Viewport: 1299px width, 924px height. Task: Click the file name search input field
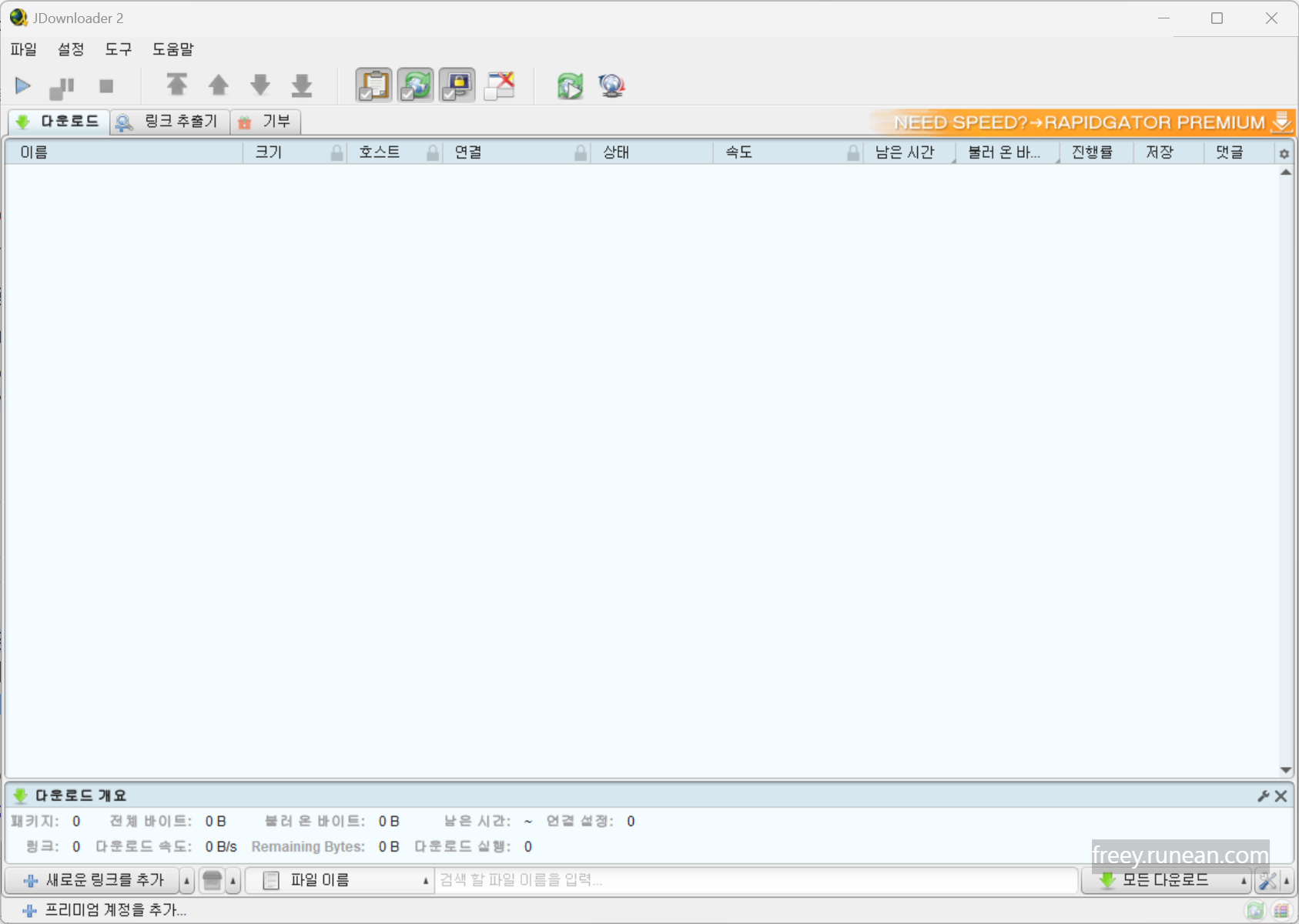755,880
